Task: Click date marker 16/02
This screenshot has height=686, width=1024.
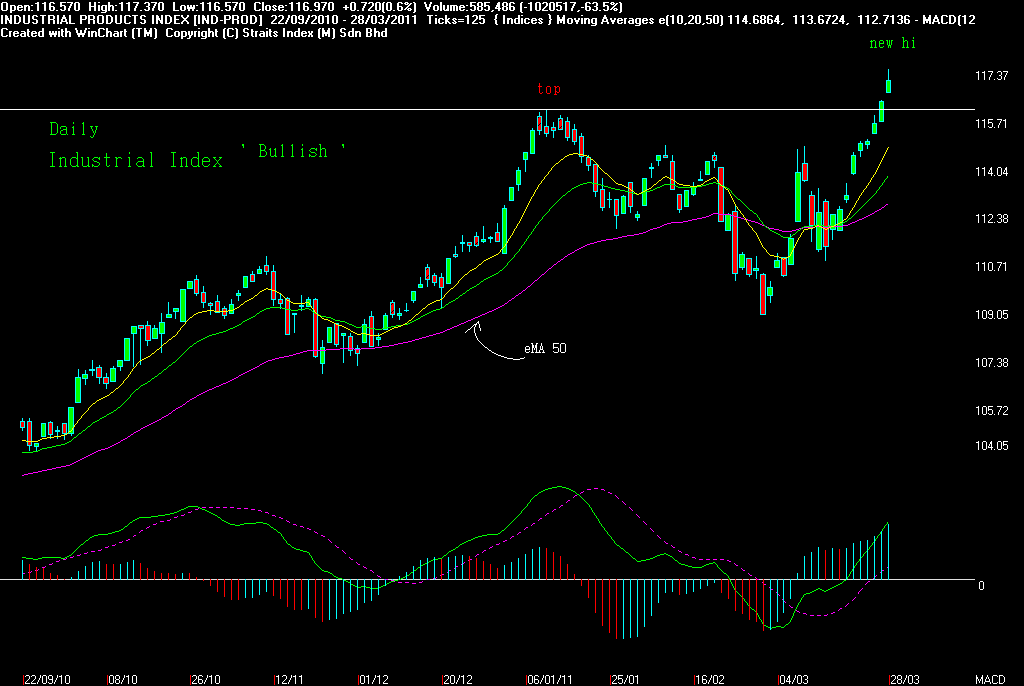Action: (x=709, y=679)
